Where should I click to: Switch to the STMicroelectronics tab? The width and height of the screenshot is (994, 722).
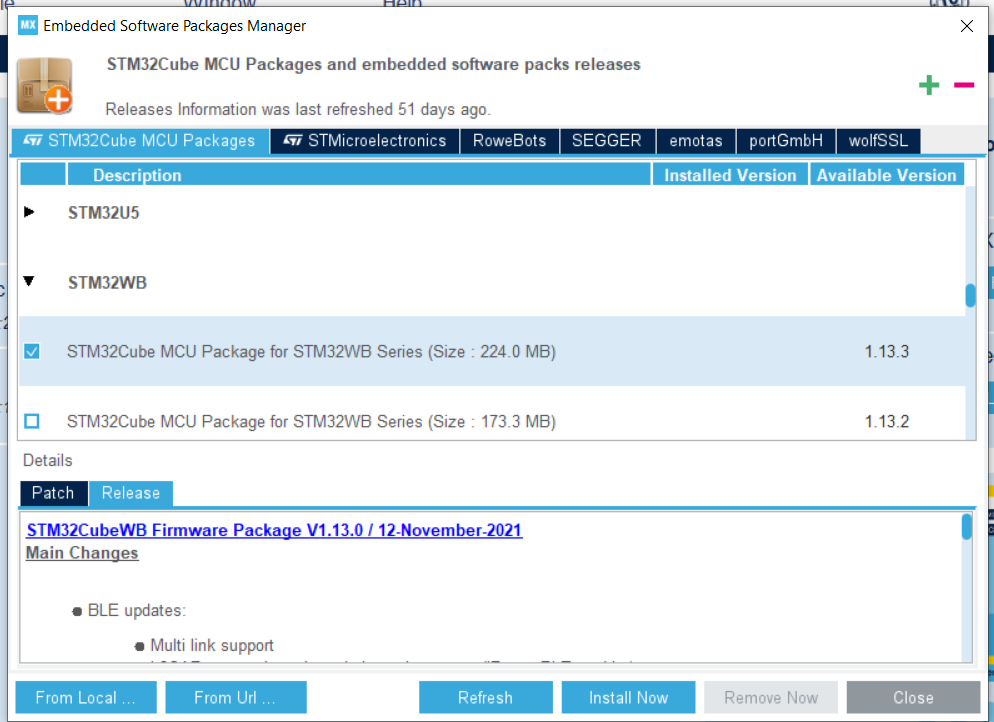(x=365, y=141)
